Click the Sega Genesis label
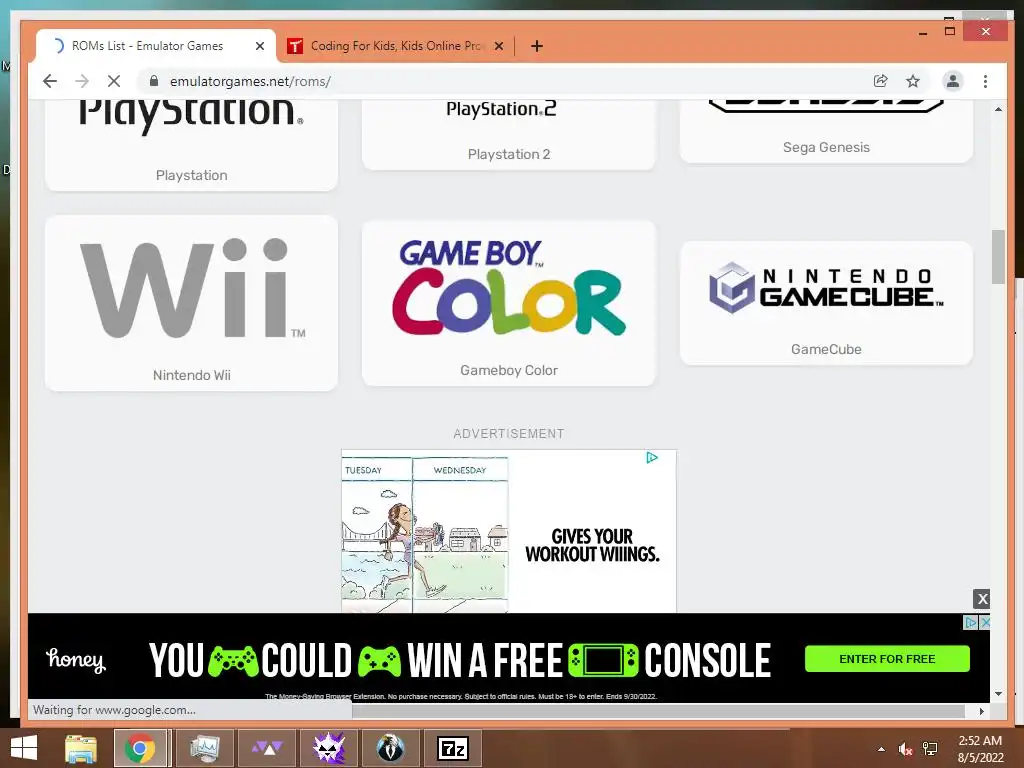This screenshot has height=768, width=1024. [826, 148]
